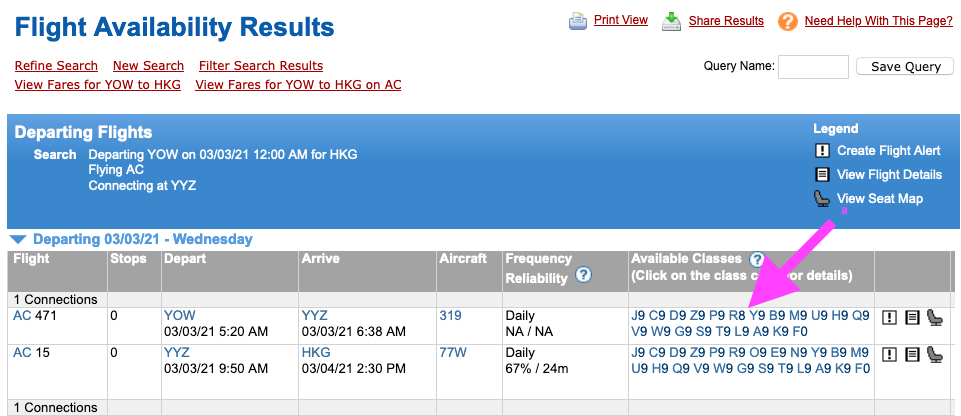Image resolution: width=961 pixels, height=416 pixels.
Task: Open Filter Search Results link
Action: 261,66
